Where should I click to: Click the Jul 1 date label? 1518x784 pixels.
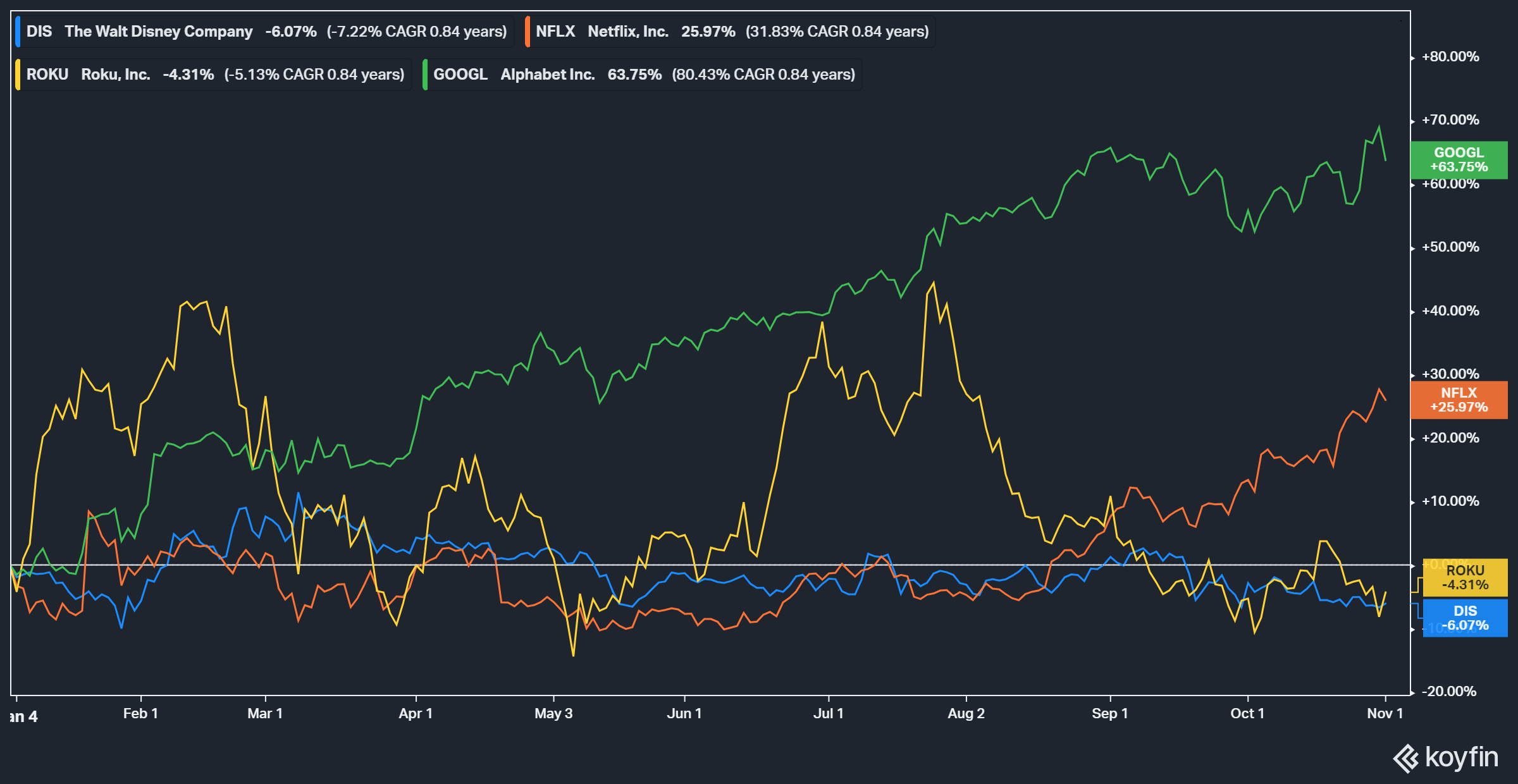[x=829, y=714]
